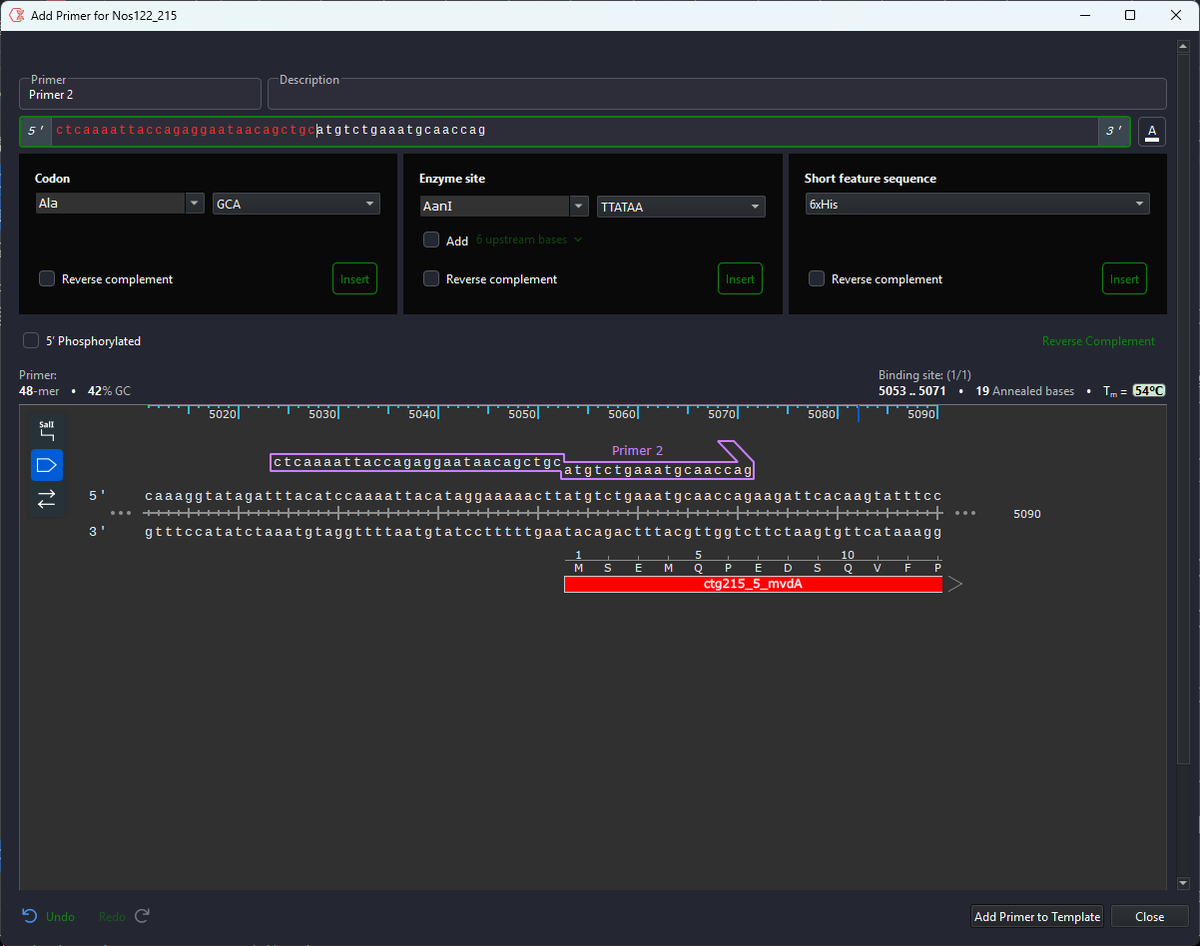1200x946 pixels.
Task: Click the vertical scrollbar down arrow
Action: coord(1183,883)
